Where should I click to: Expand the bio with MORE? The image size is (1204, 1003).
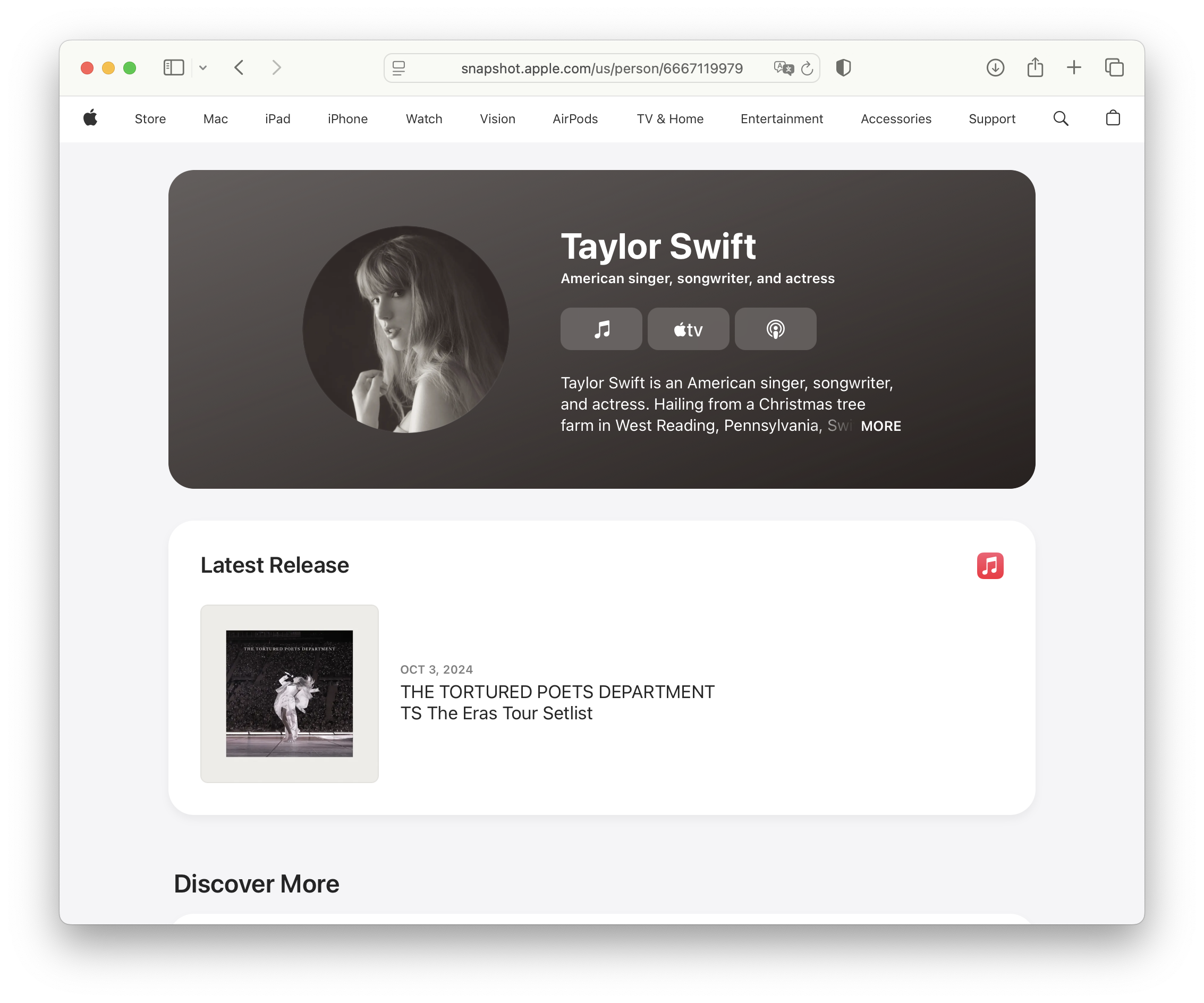[x=880, y=426]
